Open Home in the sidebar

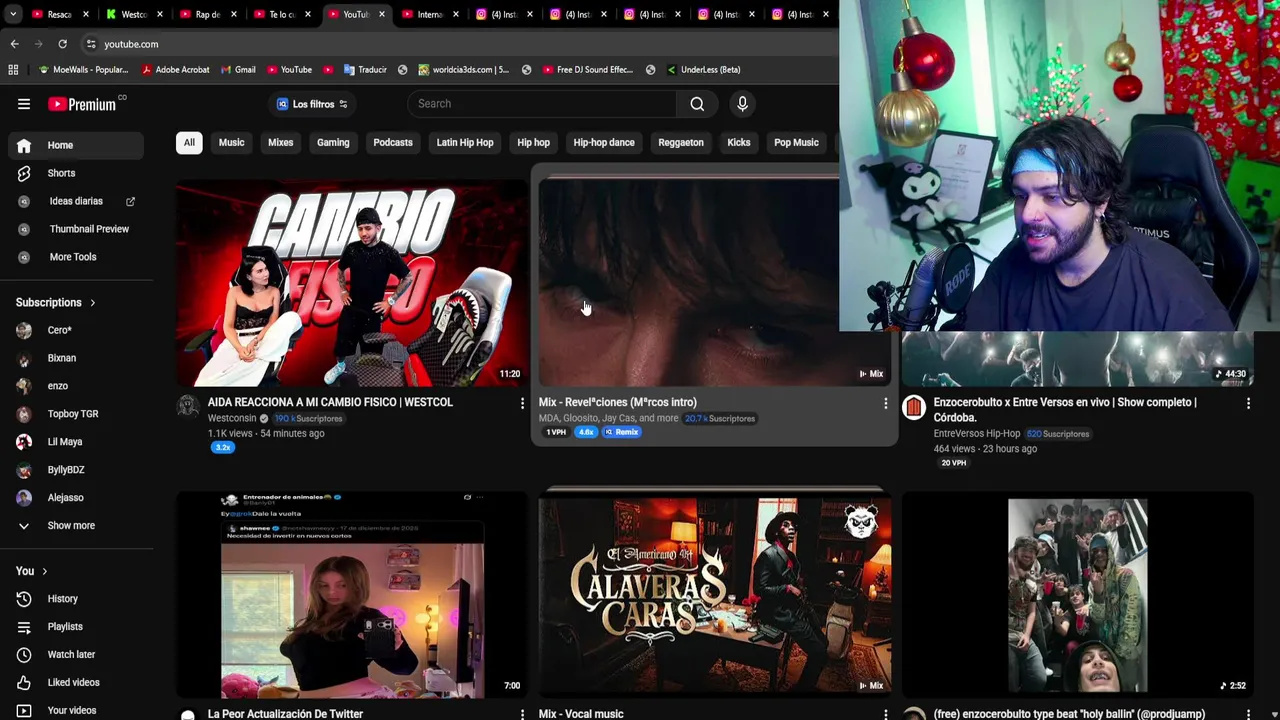[76, 145]
